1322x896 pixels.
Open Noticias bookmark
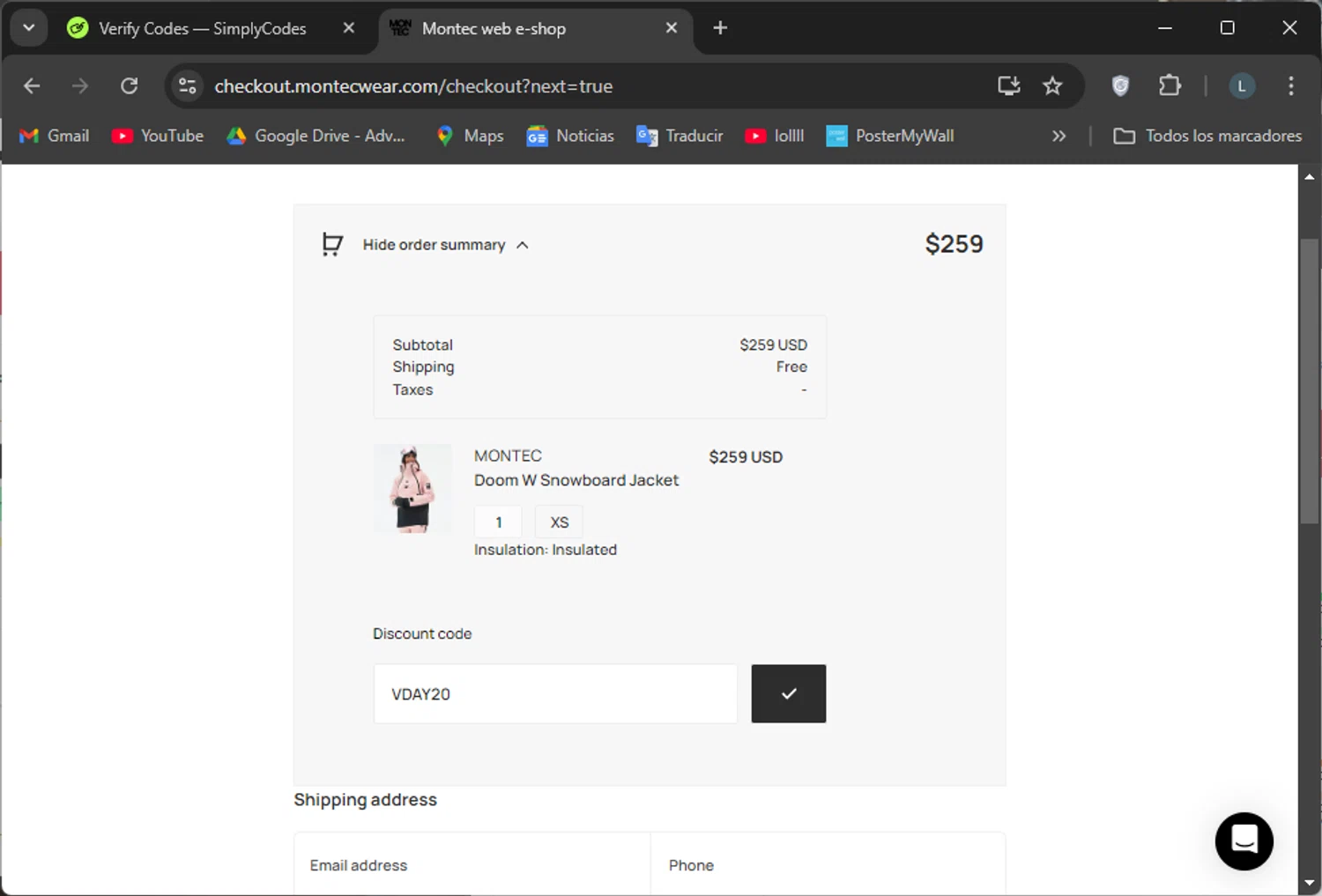(x=570, y=136)
